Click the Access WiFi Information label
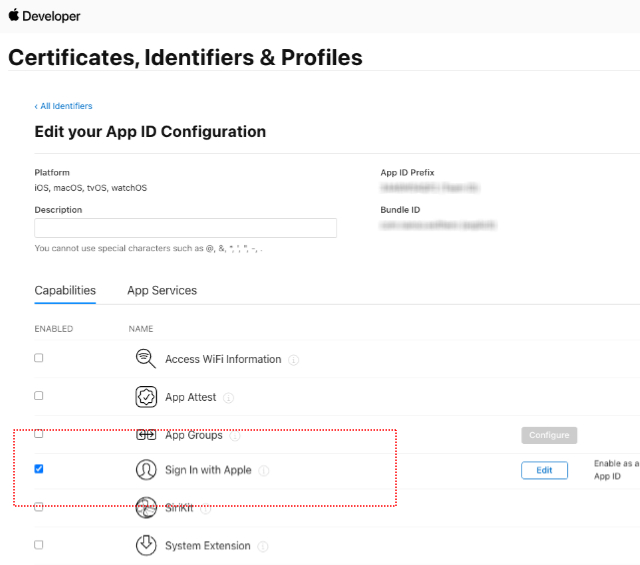Screen dimensions: 640x565 [x=223, y=359]
